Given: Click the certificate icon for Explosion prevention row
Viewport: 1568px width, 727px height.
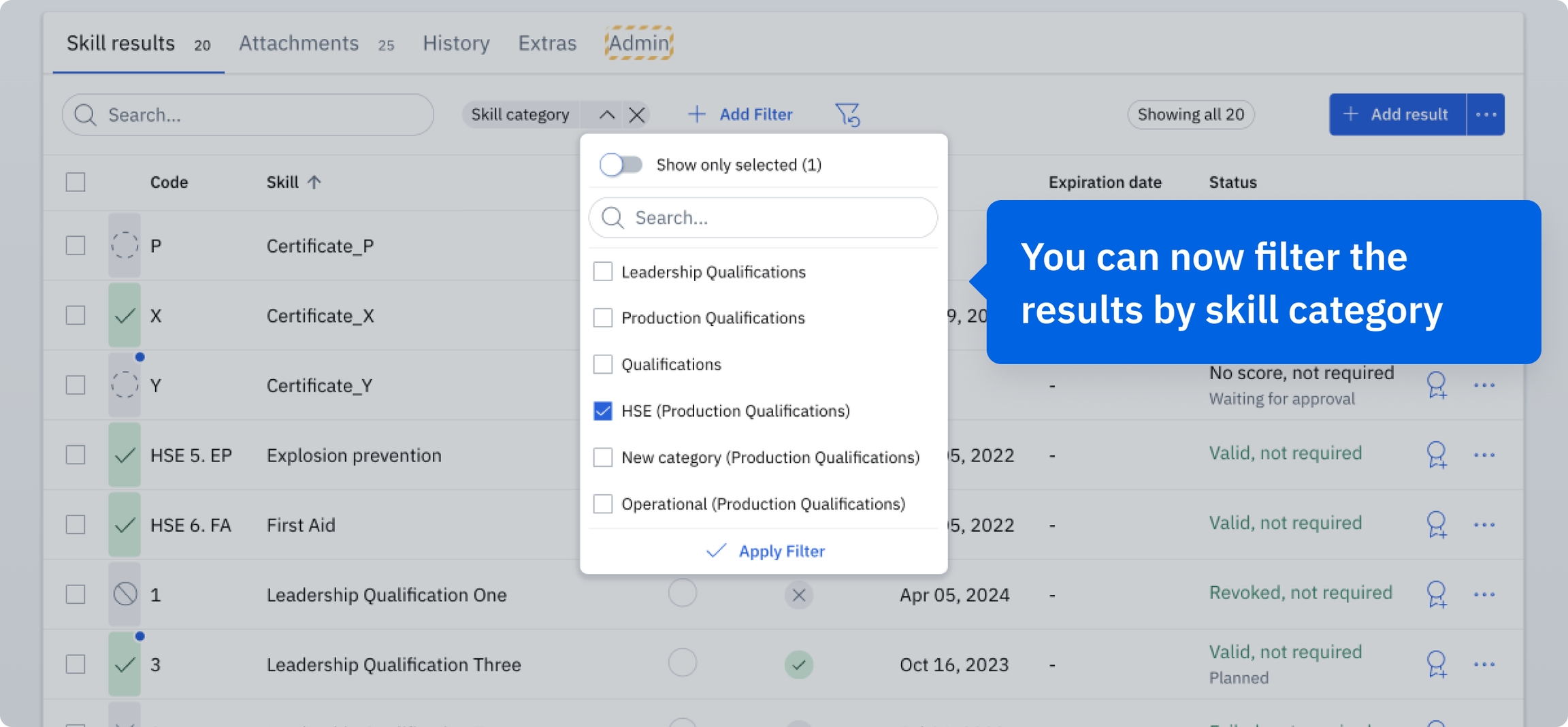Looking at the screenshot, I should 1436,455.
